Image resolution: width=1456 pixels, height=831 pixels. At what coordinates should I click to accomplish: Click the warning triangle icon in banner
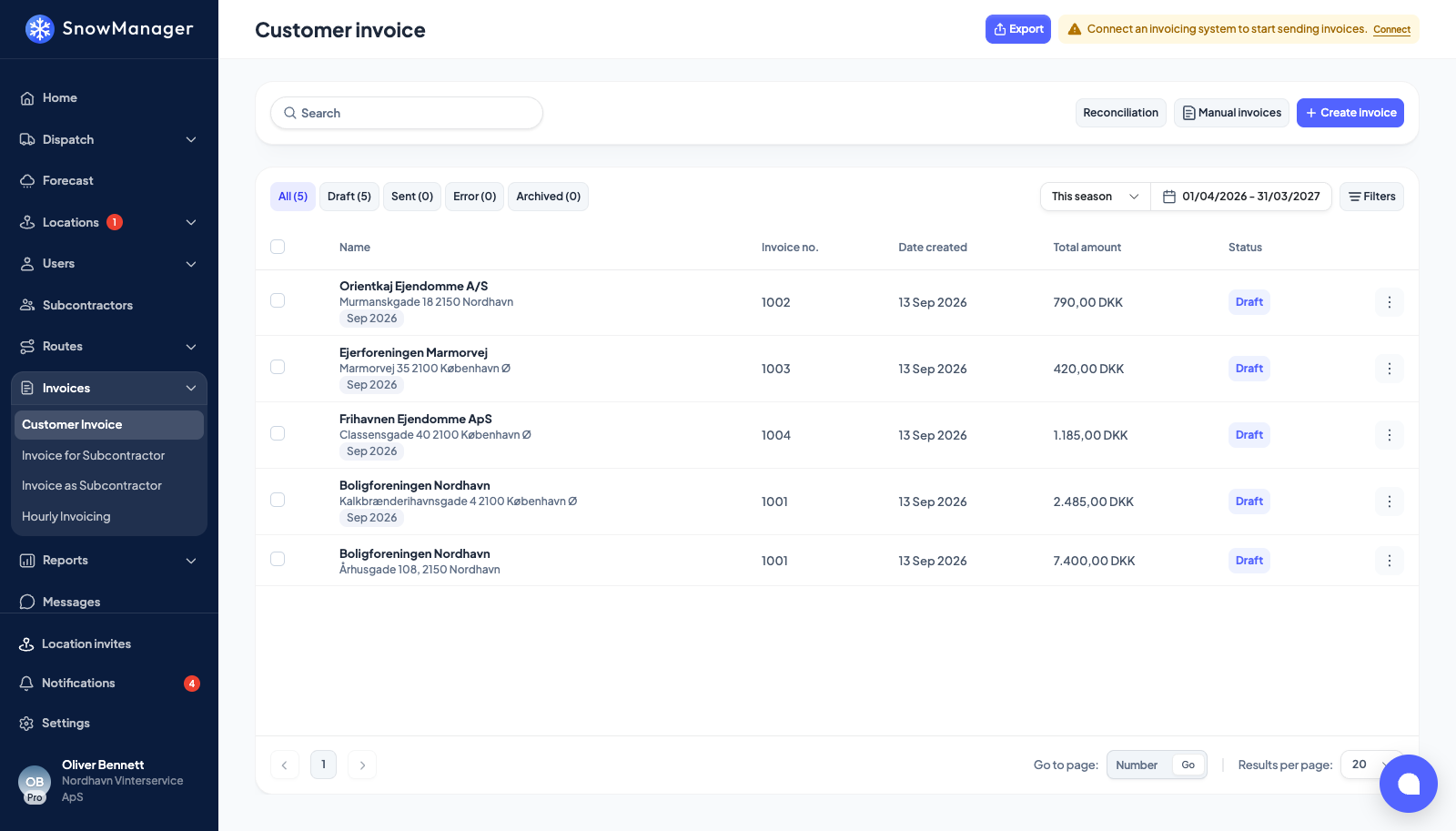1075,29
